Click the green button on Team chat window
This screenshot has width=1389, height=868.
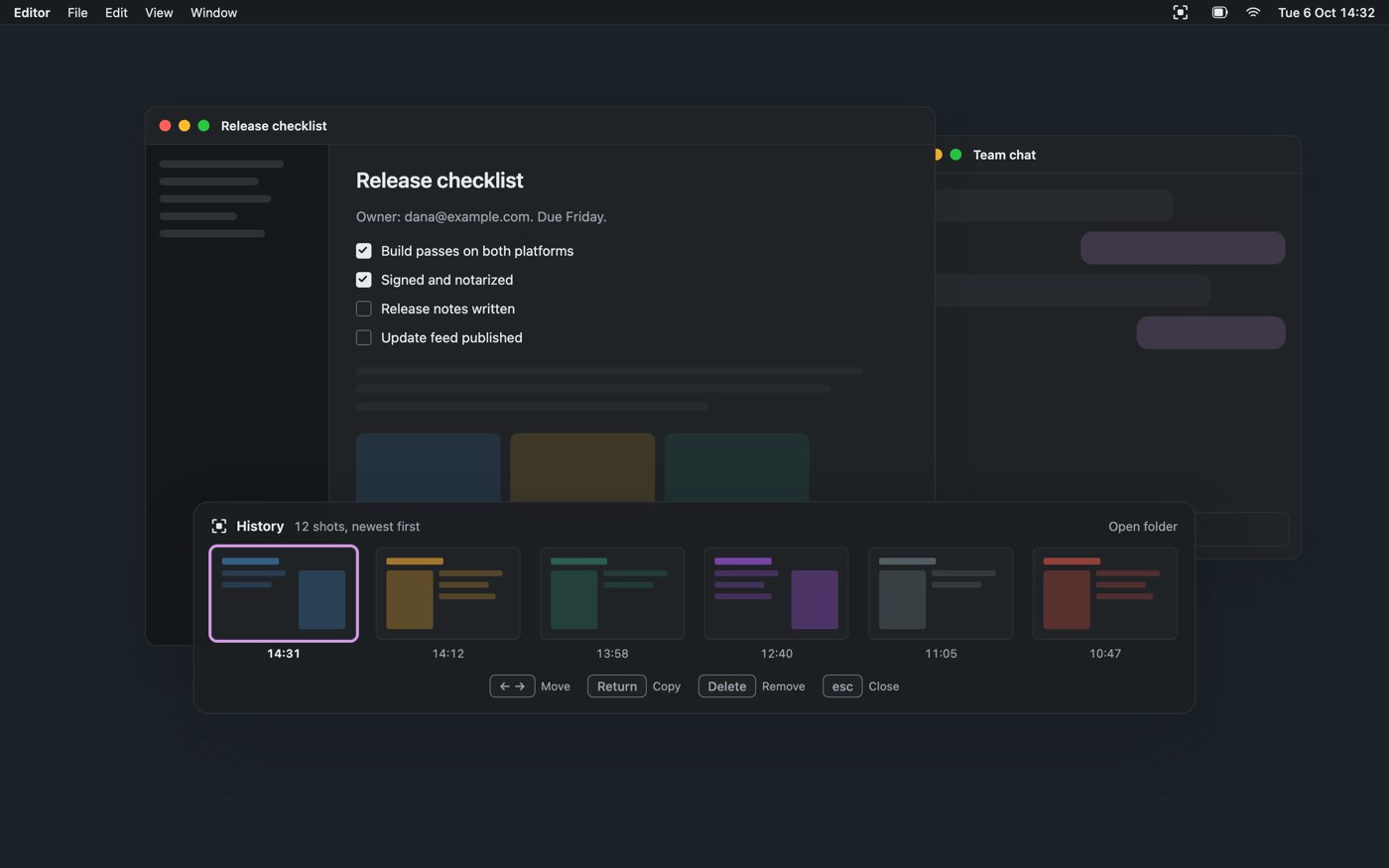pos(955,155)
